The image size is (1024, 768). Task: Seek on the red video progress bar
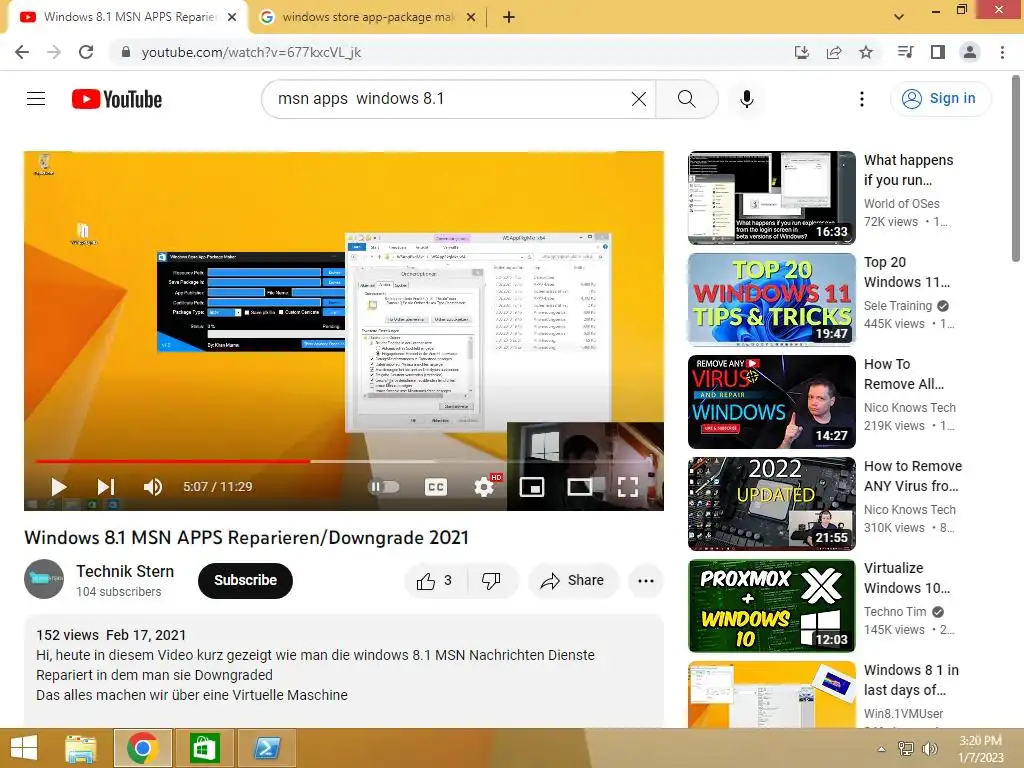click(x=172, y=461)
